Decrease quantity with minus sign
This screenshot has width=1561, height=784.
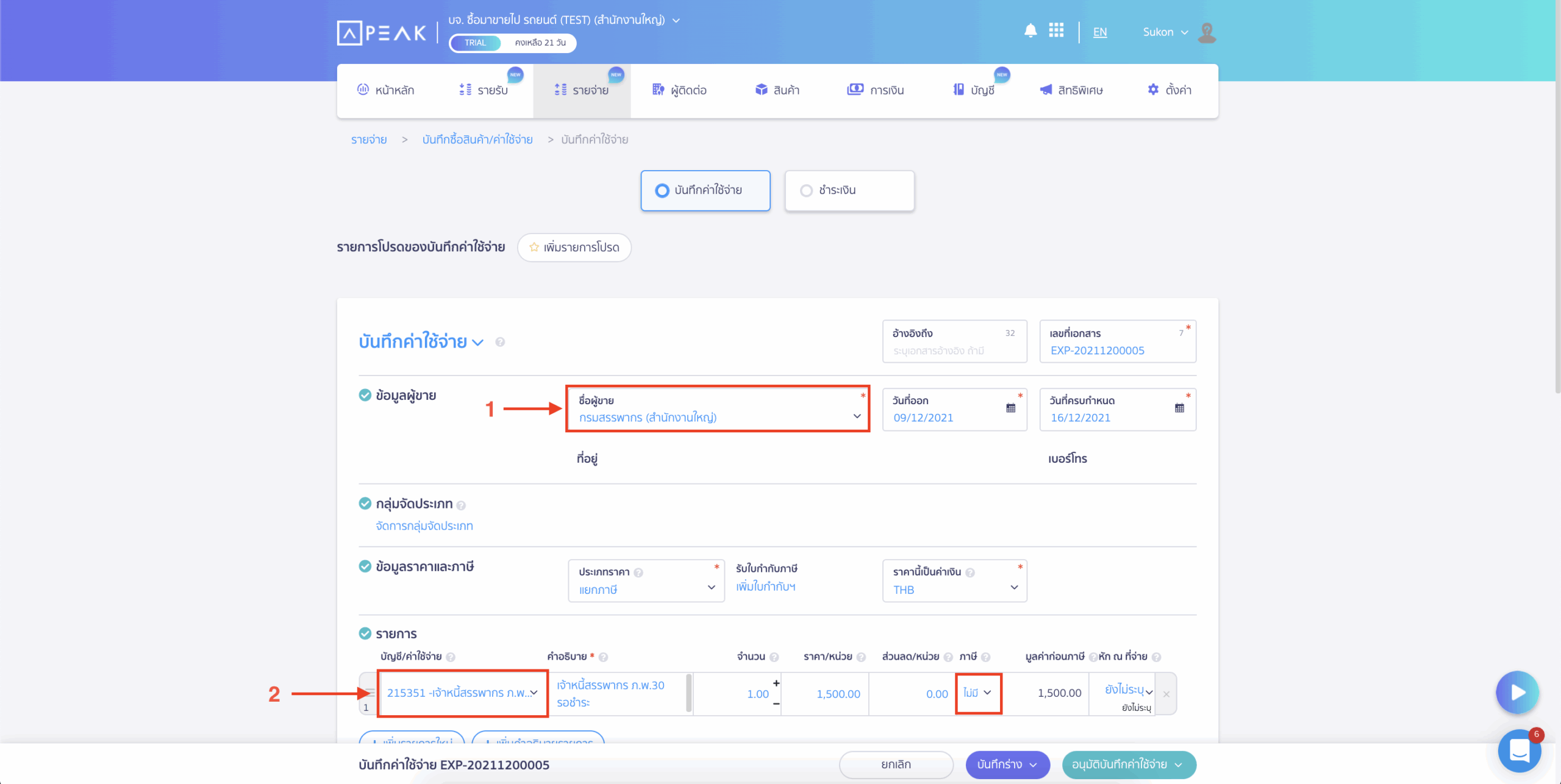776,704
